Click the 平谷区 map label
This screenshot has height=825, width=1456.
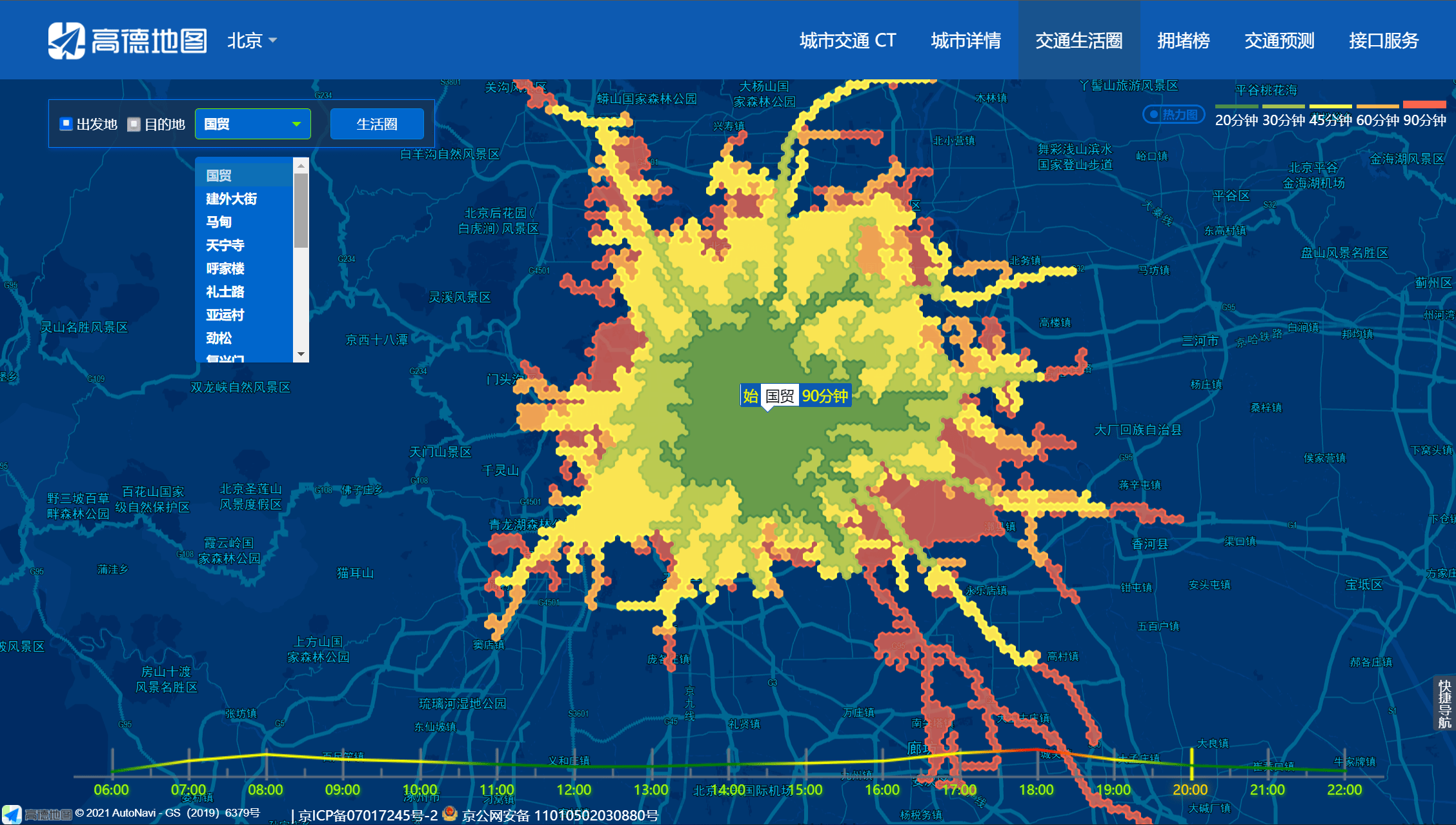(x=1231, y=195)
